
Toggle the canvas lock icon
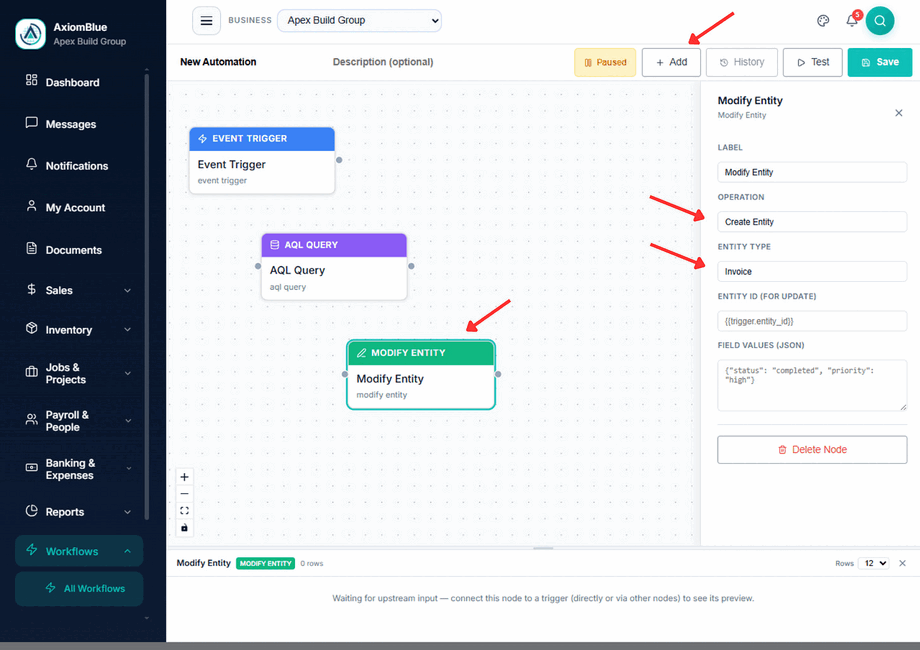click(x=184, y=528)
